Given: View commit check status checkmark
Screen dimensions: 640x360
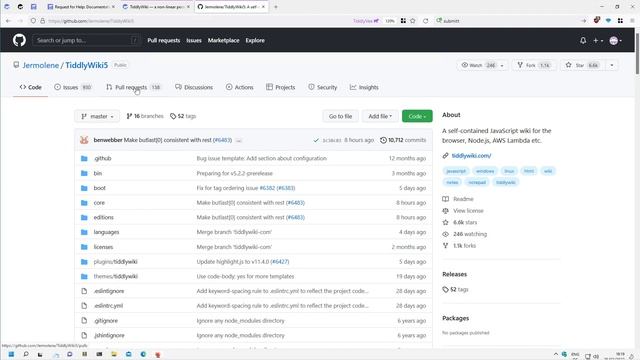Looking at the screenshot, I should (316, 140).
